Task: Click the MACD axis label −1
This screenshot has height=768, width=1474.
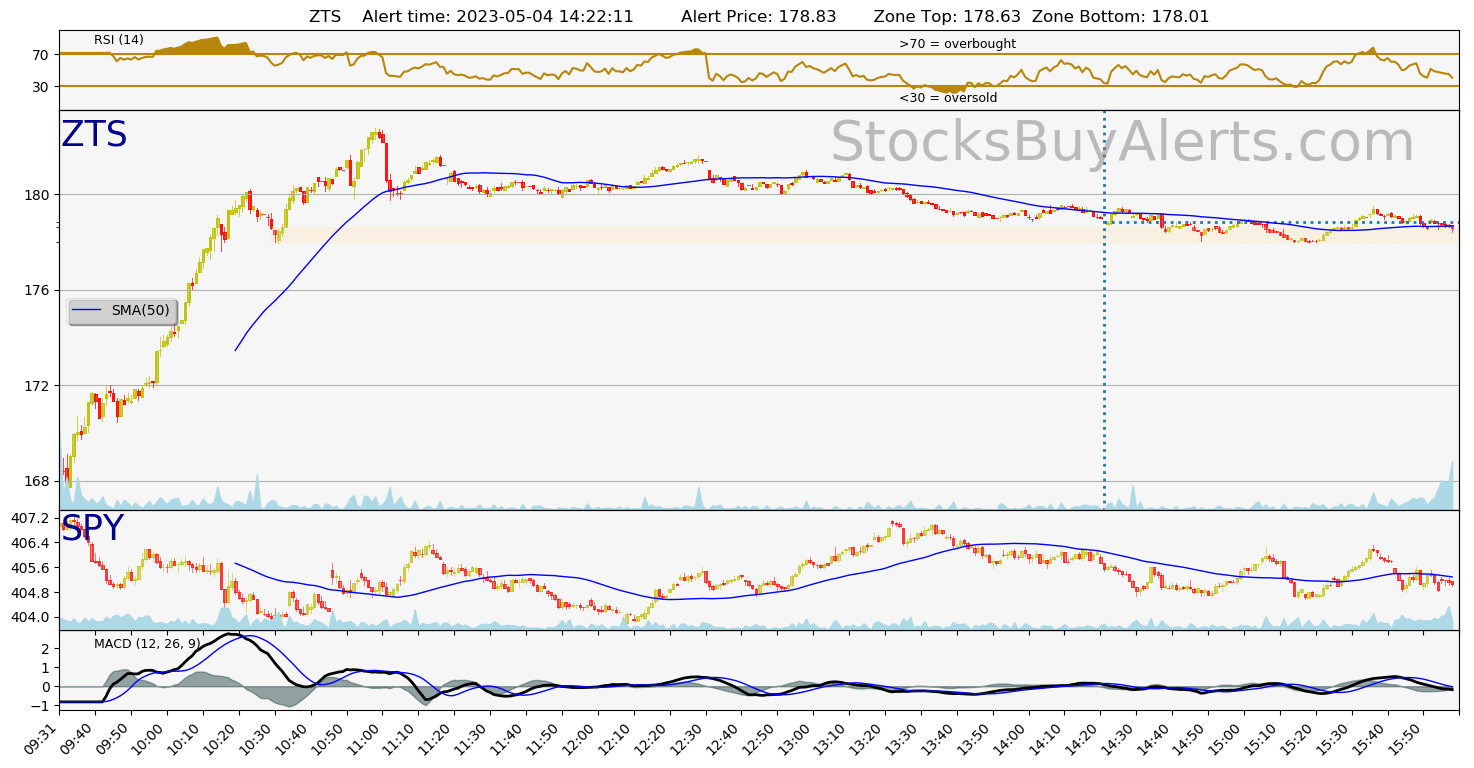Action: [x=41, y=705]
